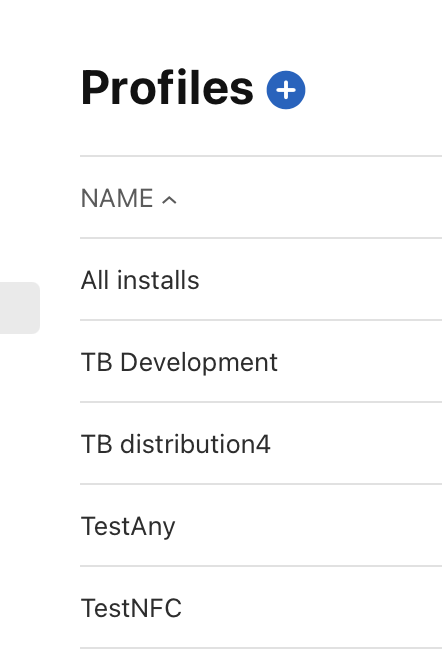The height and width of the screenshot is (668, 442).
Task: View details for TestNFC
Action: coord(261,608)
